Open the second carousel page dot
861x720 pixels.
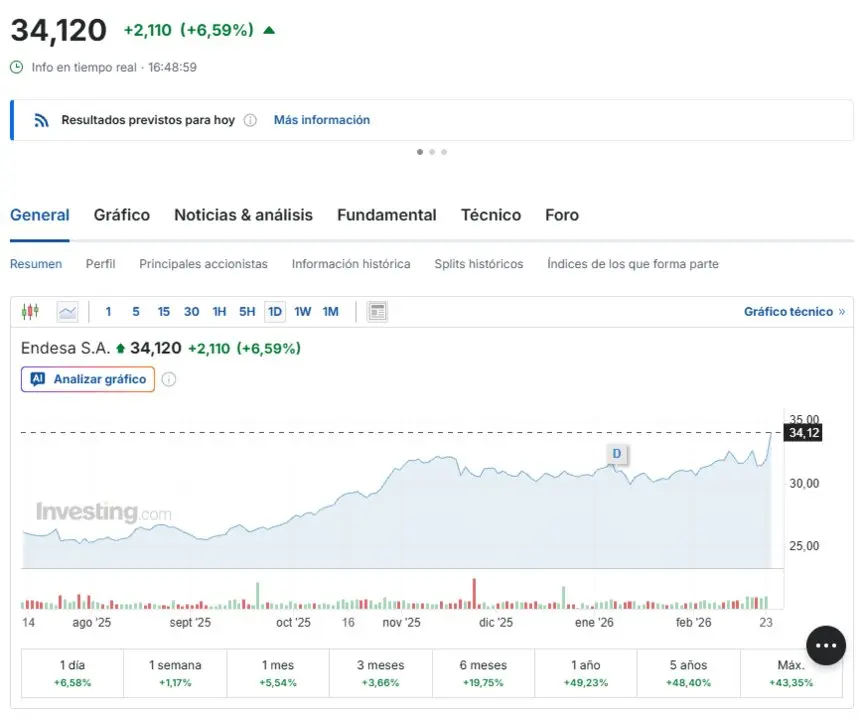[x=431, y=152]
